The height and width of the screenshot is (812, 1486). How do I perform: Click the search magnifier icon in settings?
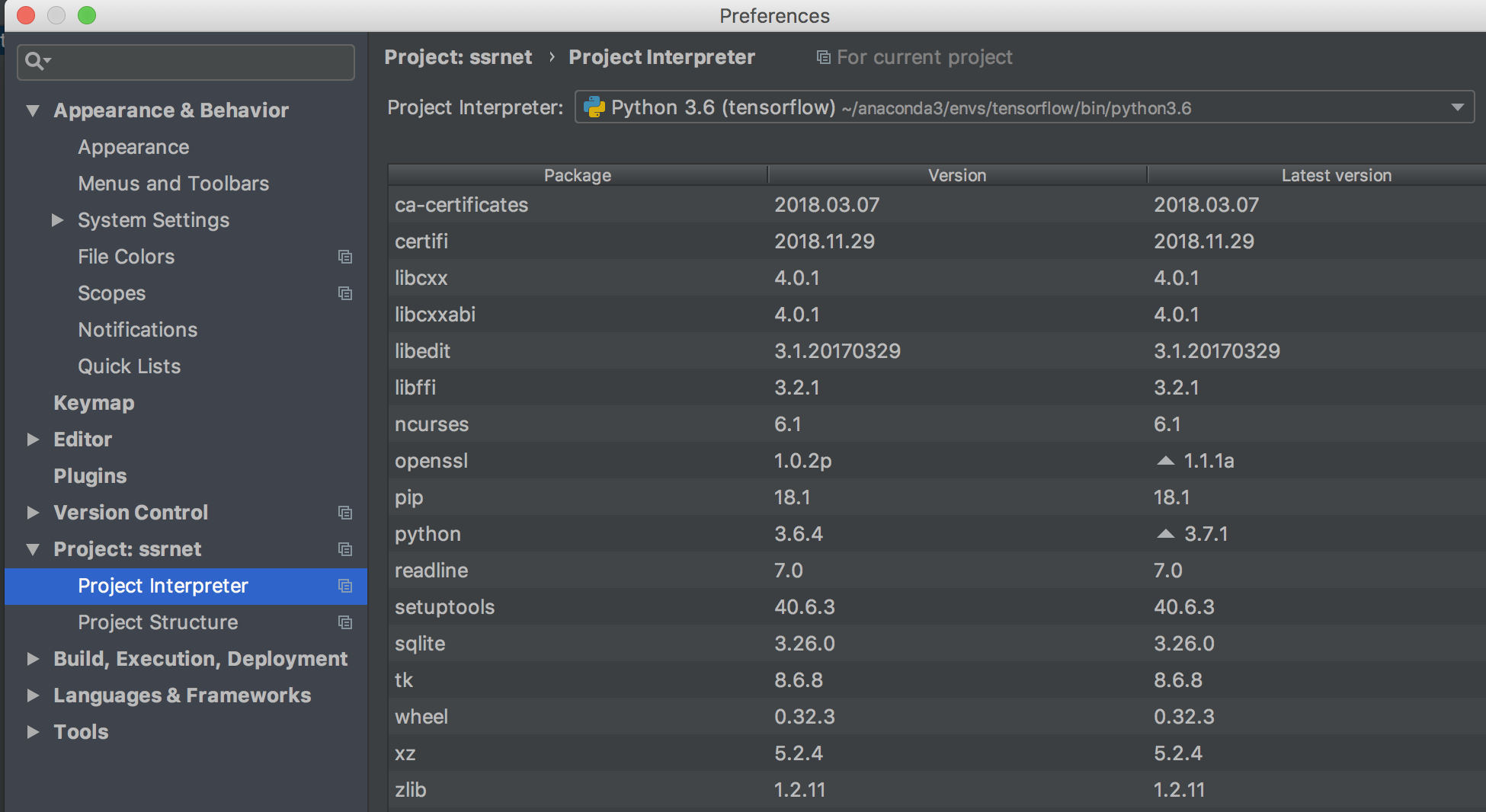(x=37, y=61)
